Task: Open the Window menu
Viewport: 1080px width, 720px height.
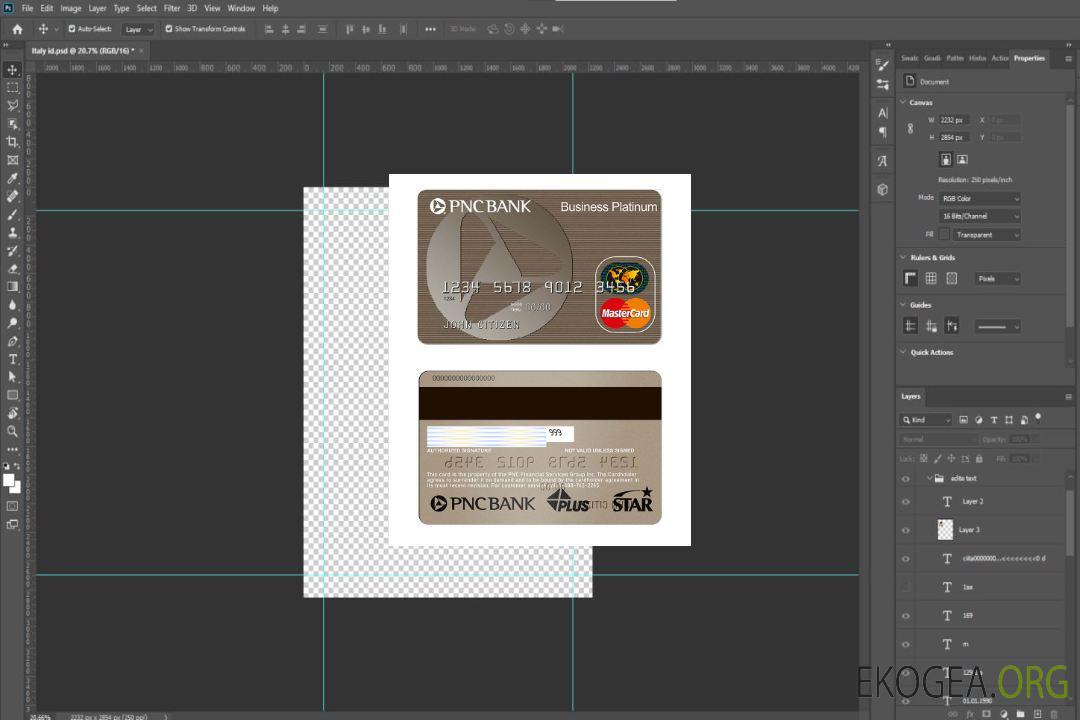Action: pos(241,8)
